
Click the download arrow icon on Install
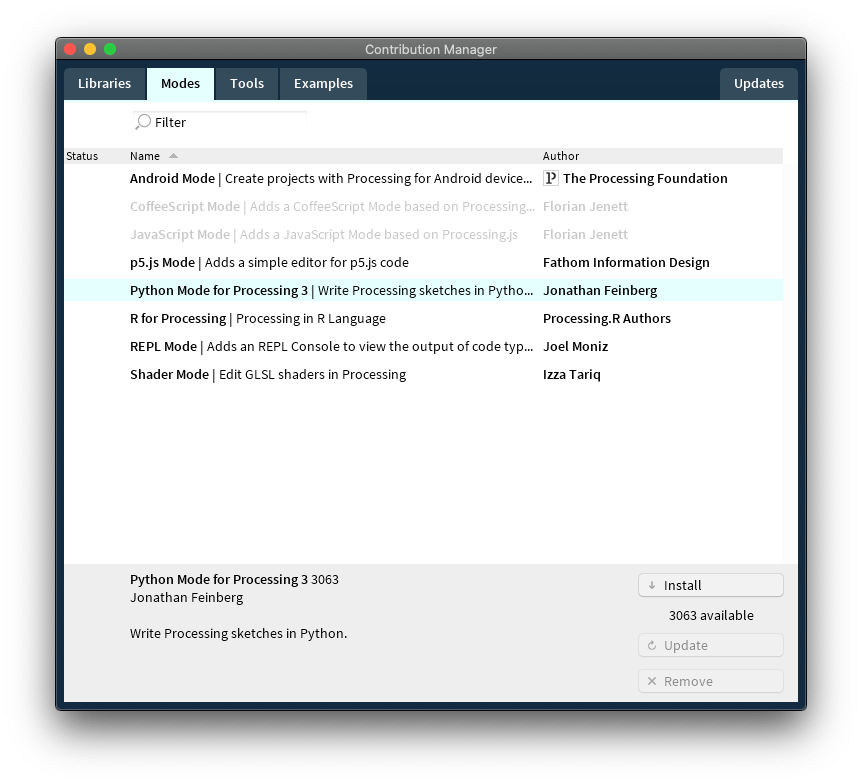coord(652,586)
